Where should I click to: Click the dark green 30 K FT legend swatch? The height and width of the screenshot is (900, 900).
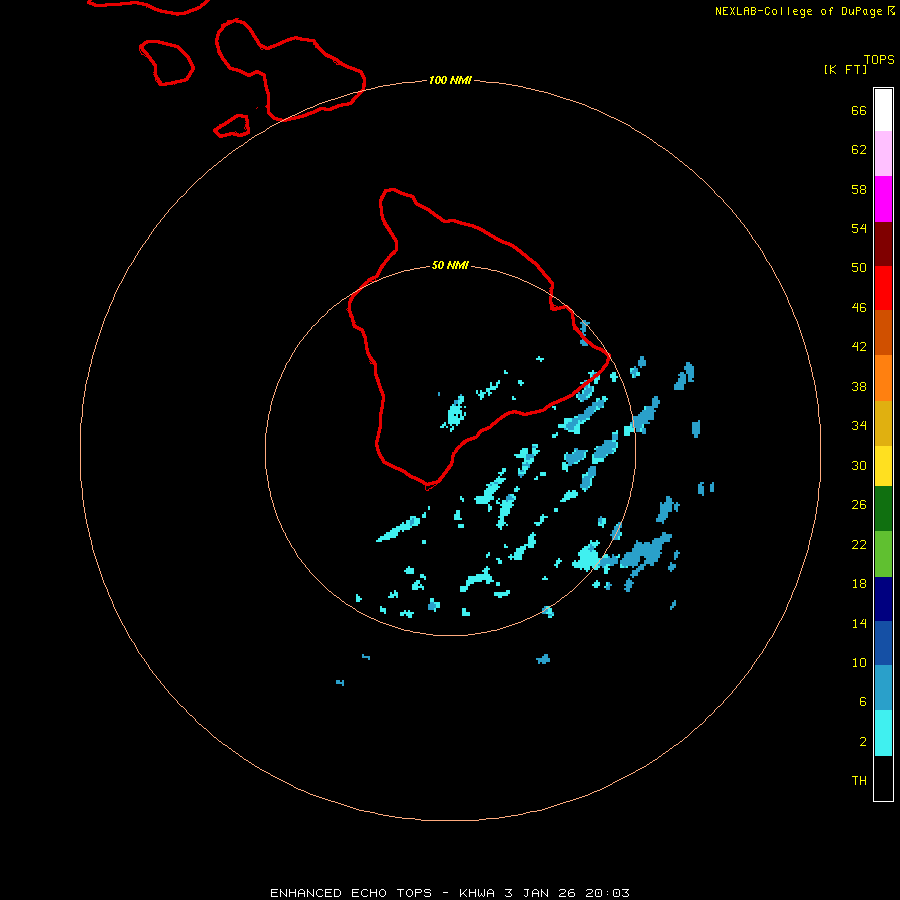click(883, 509)
